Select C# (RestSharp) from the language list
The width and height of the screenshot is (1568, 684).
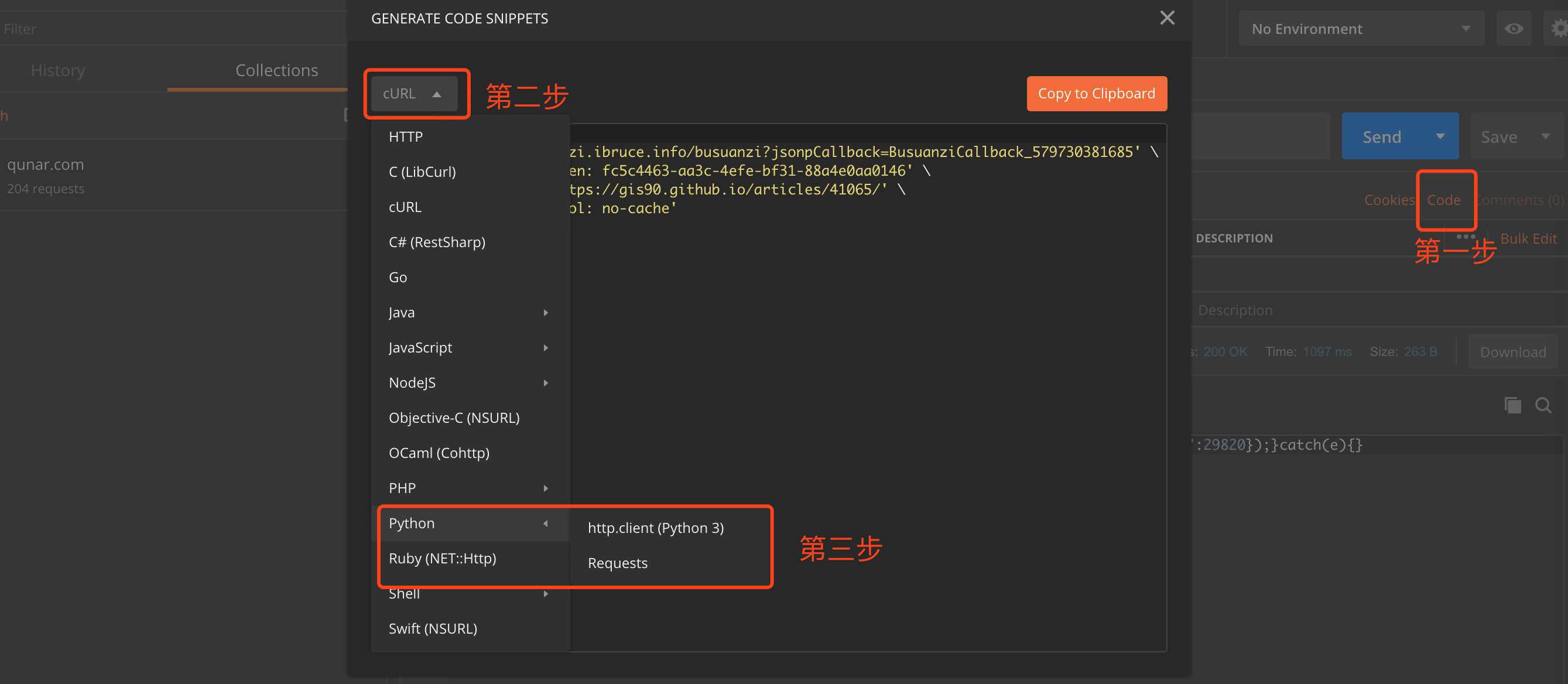coord(436,242)
